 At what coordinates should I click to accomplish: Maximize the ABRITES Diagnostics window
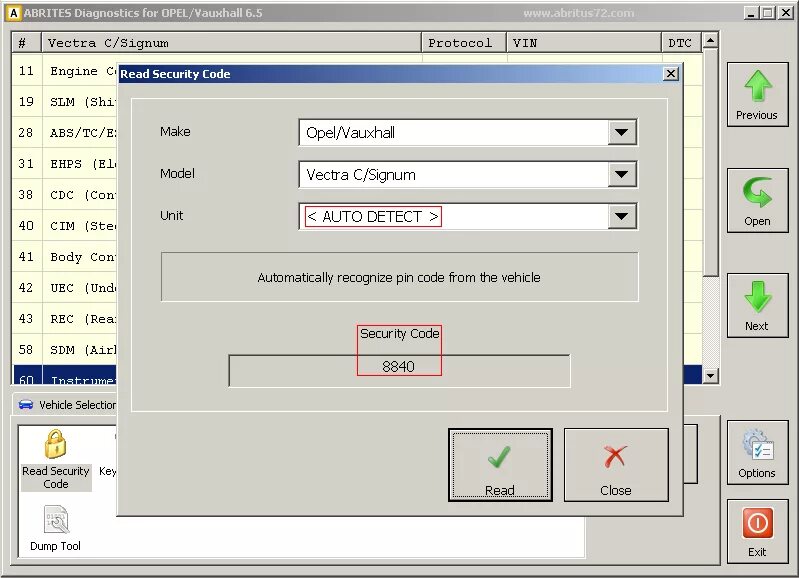coord(767,13)
